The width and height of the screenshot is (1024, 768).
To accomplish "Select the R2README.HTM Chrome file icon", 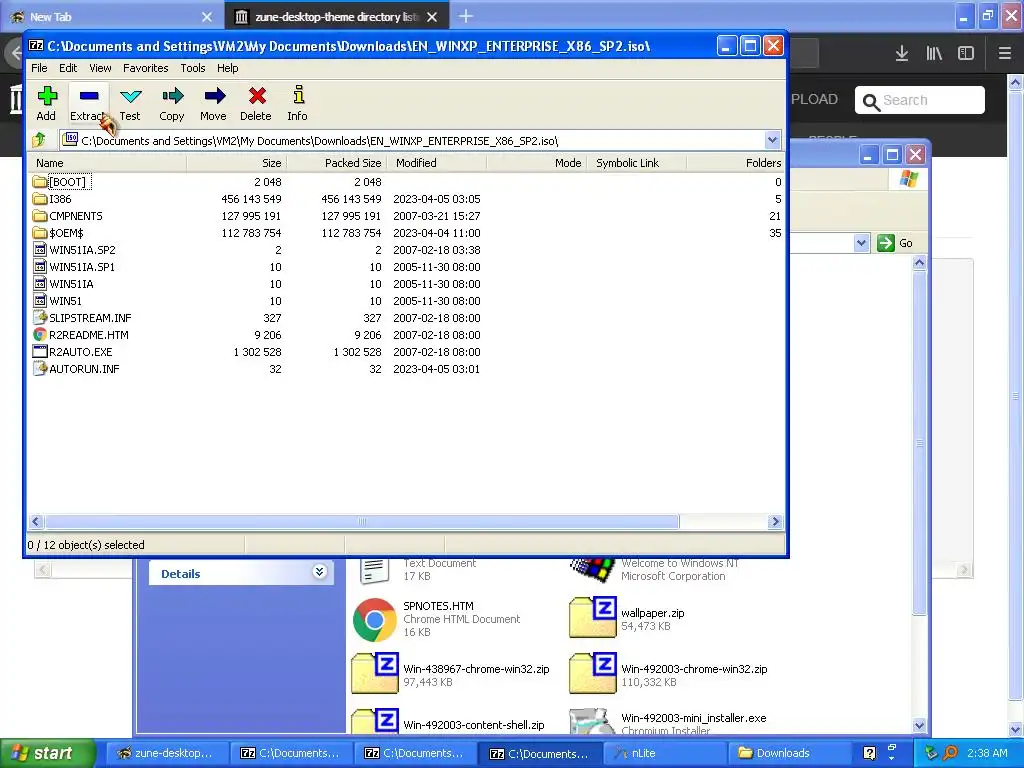I will (40, 334).
